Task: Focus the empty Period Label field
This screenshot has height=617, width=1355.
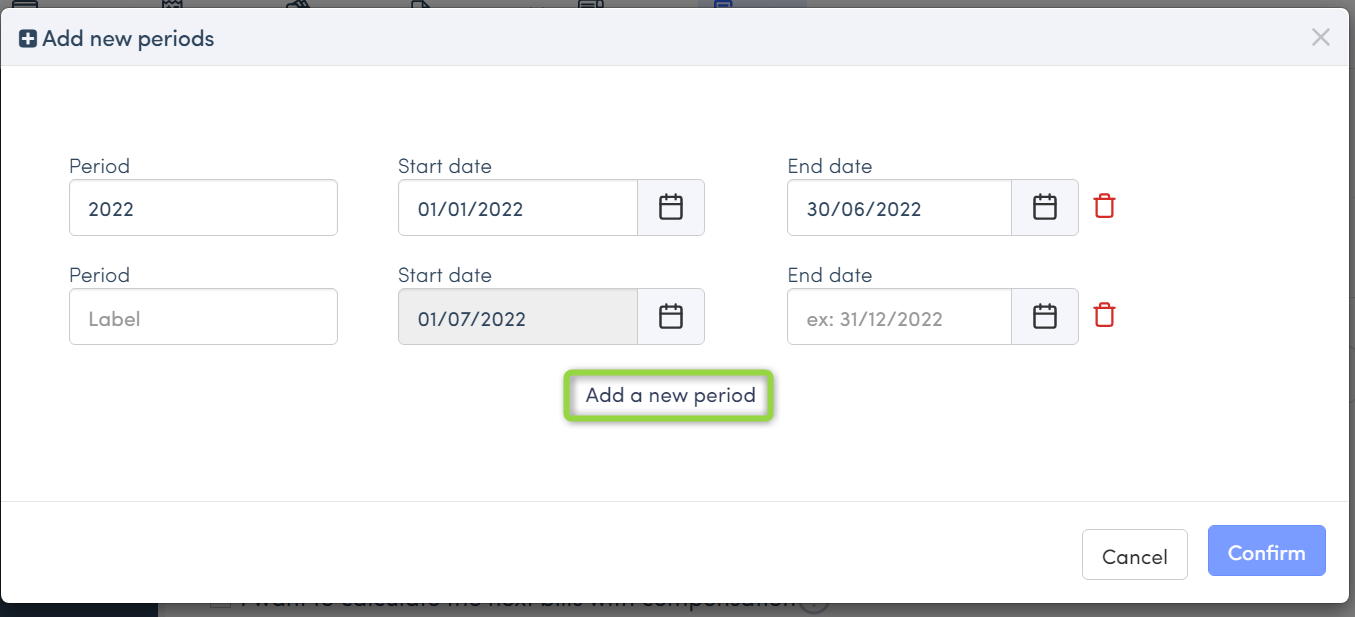Action: (x=203, y=317)
